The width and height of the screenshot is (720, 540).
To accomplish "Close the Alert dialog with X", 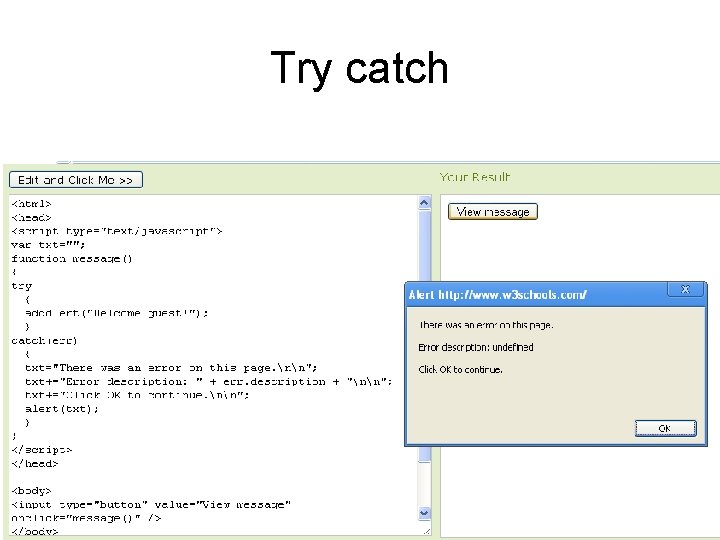I will [x=685, y=289].
